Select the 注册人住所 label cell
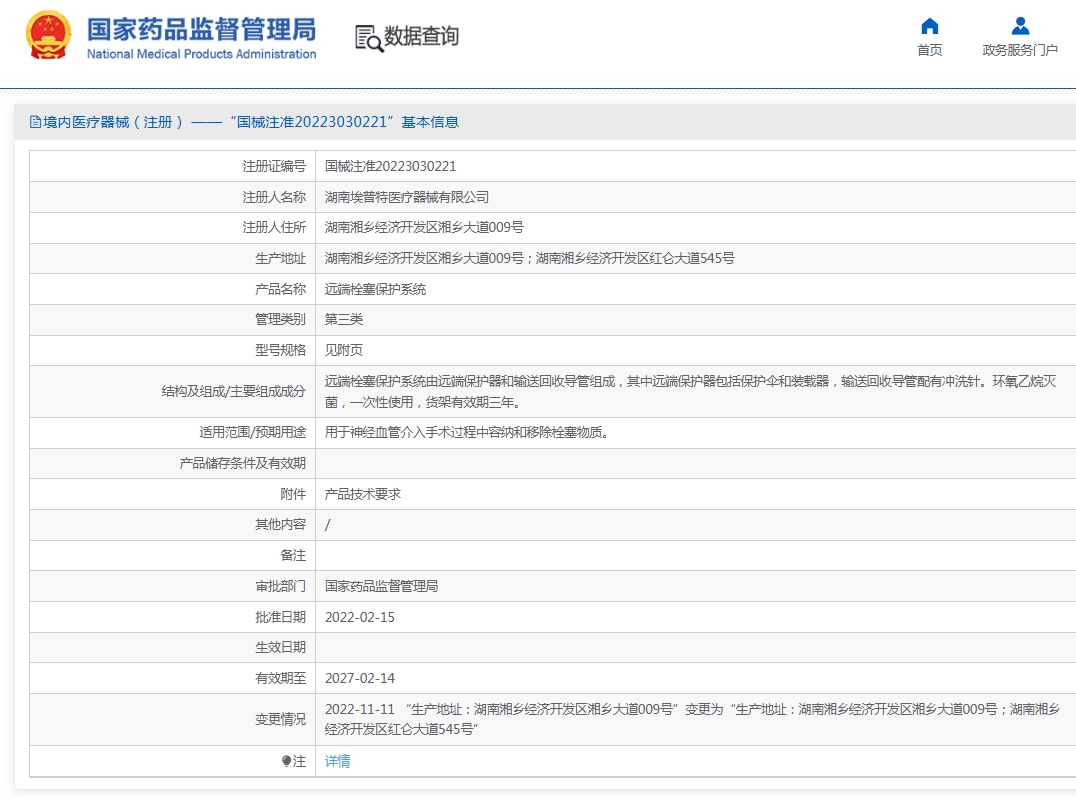1076x797 pixels. click(172, 227)
